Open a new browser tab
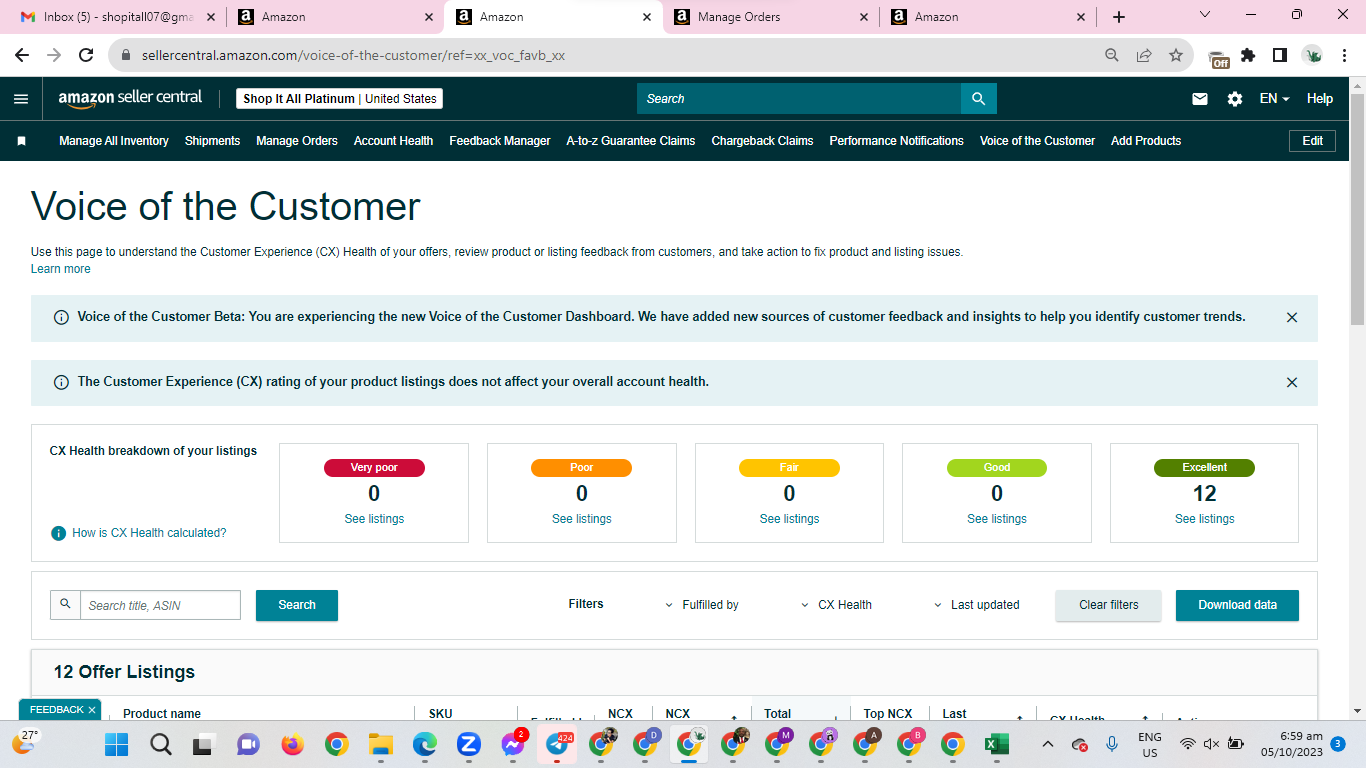 (x=1119, y=17)
